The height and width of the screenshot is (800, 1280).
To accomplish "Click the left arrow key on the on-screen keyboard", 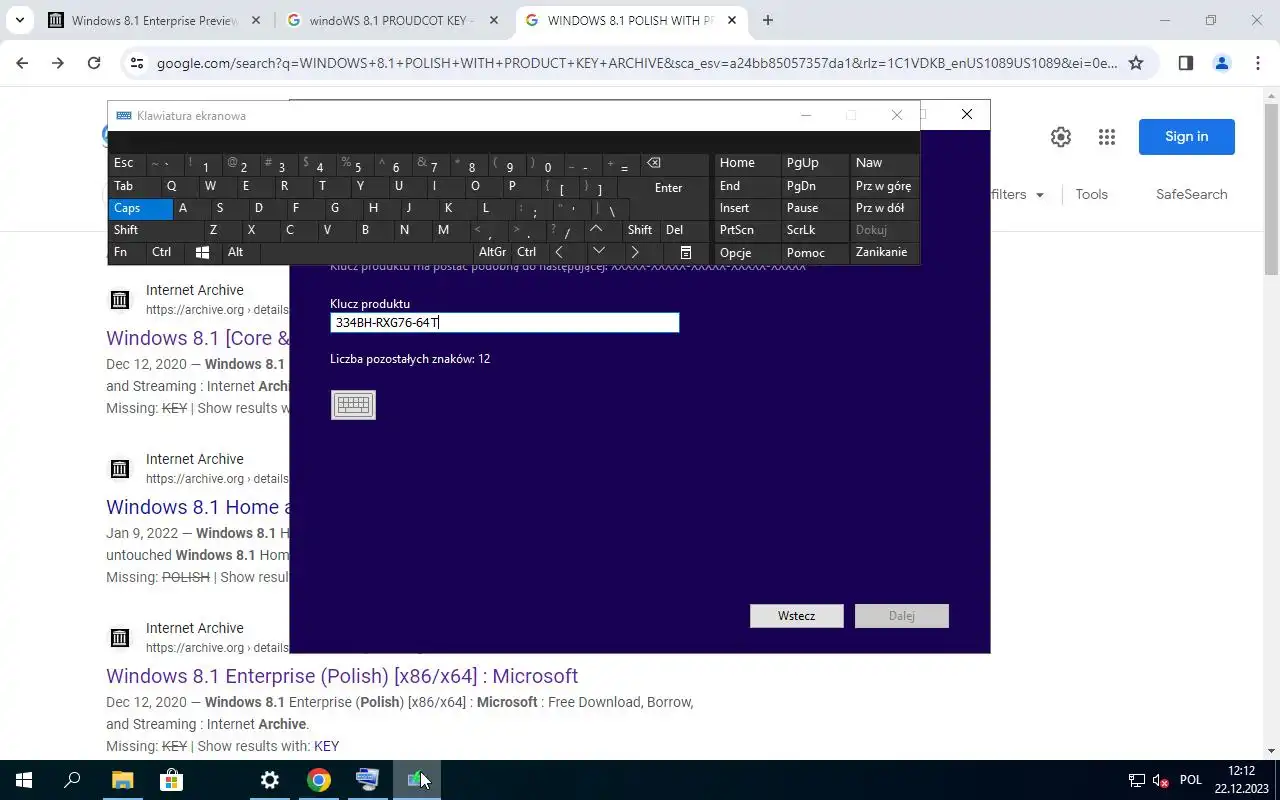I will click(559, 252).
